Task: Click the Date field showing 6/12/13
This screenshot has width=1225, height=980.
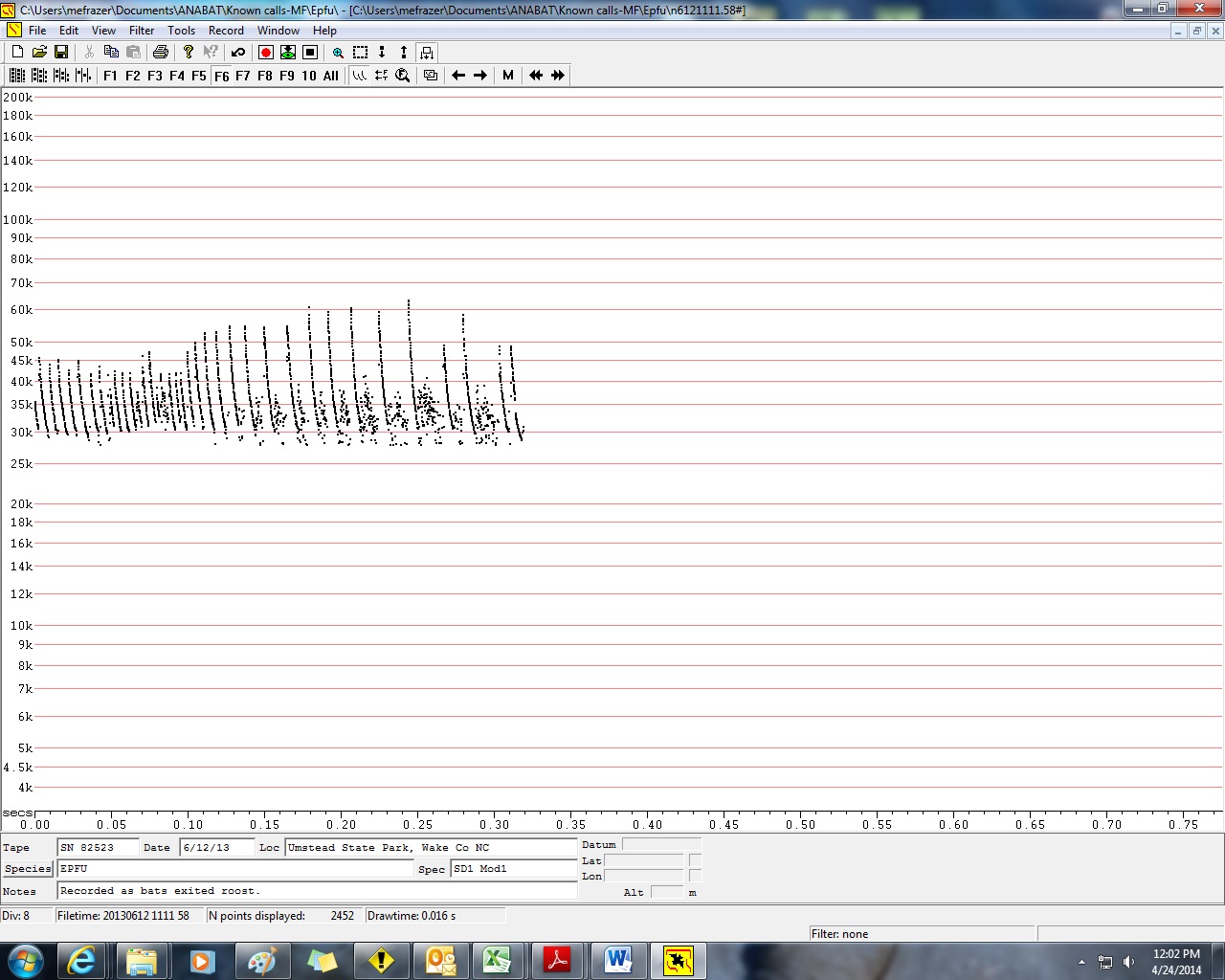Action: pyautogui.click(x=217, y=848)
